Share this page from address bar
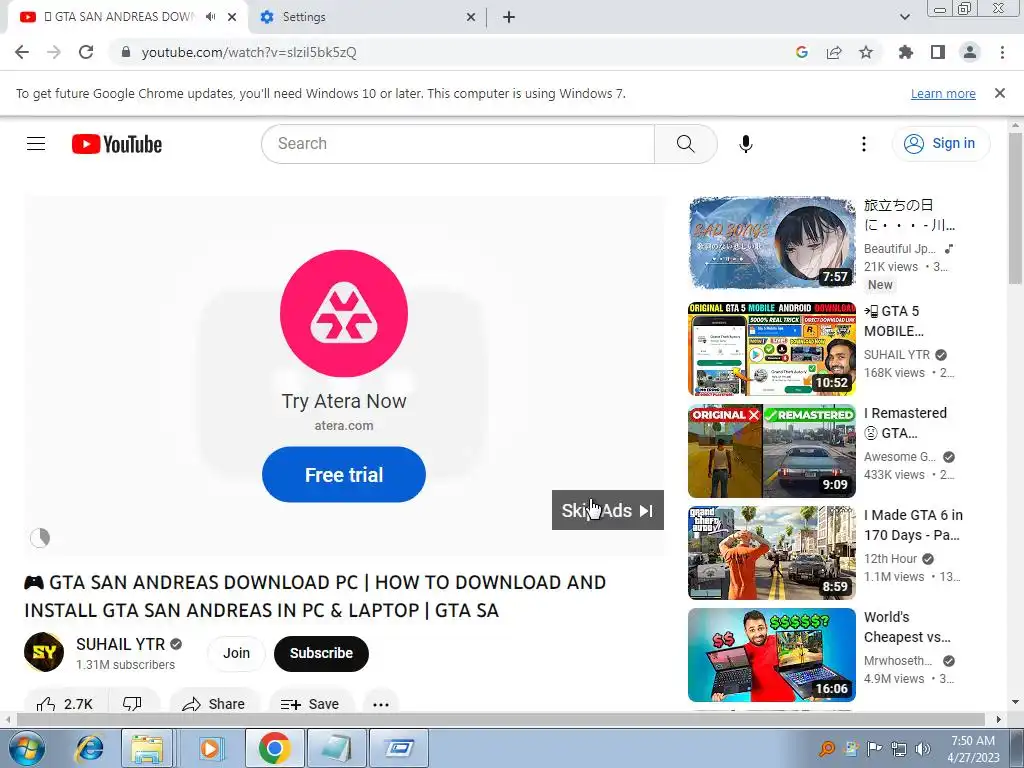The width and height of the screenshot is (1024, 768). coord(834,52)
